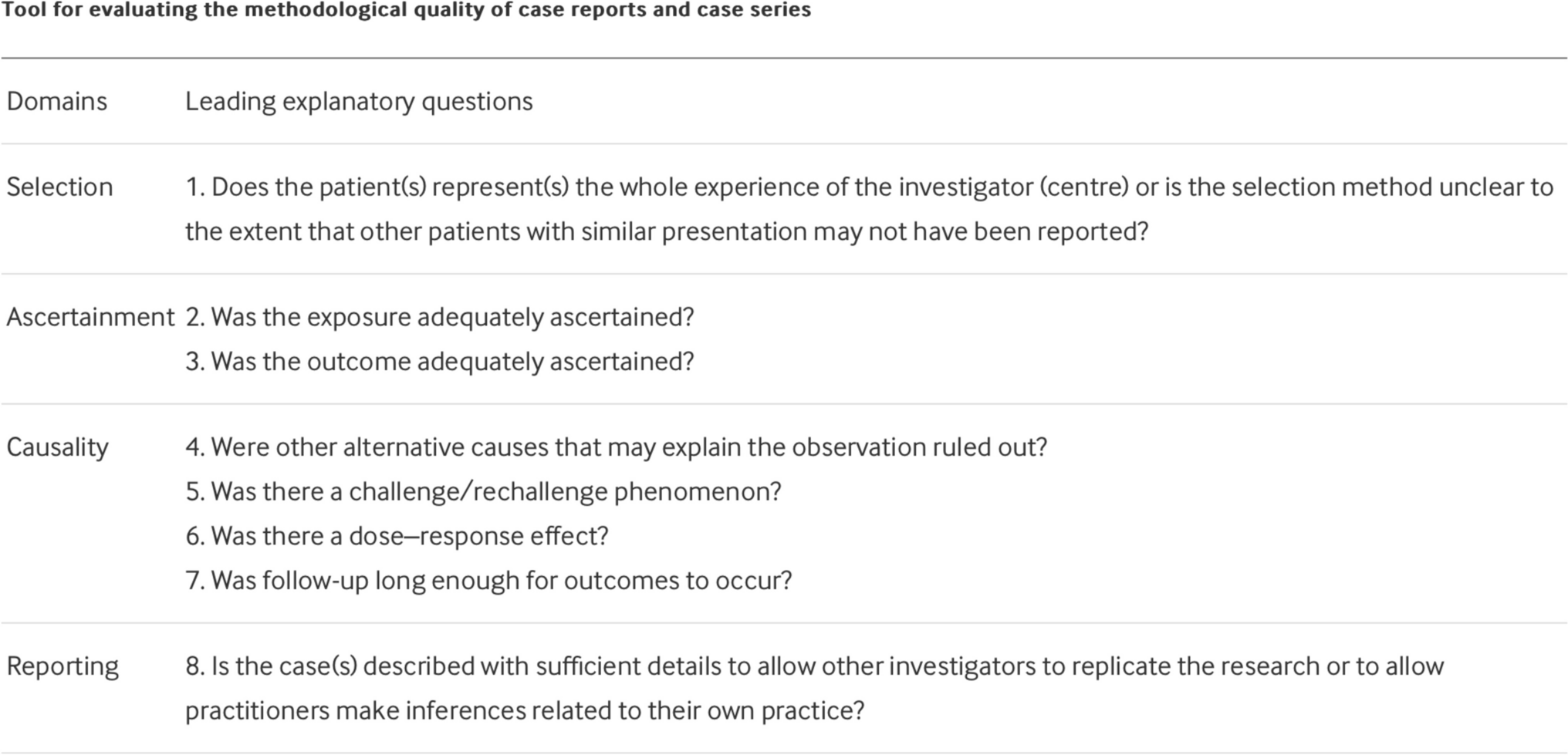Click question 6 about dose–response effect
The width and height of the screenshot is (1568, 755).
(397, 536)
